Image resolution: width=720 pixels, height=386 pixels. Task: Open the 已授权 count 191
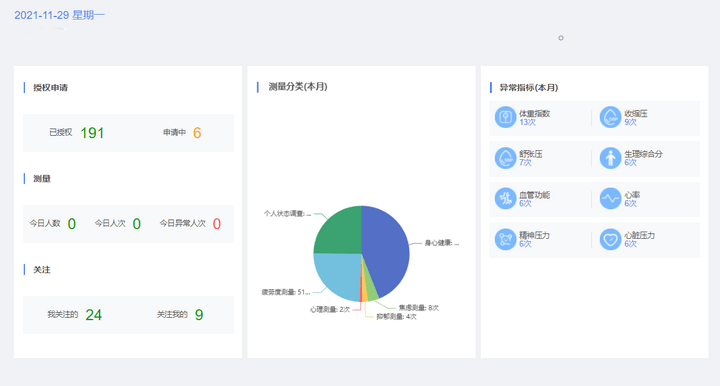pos(92,133)
